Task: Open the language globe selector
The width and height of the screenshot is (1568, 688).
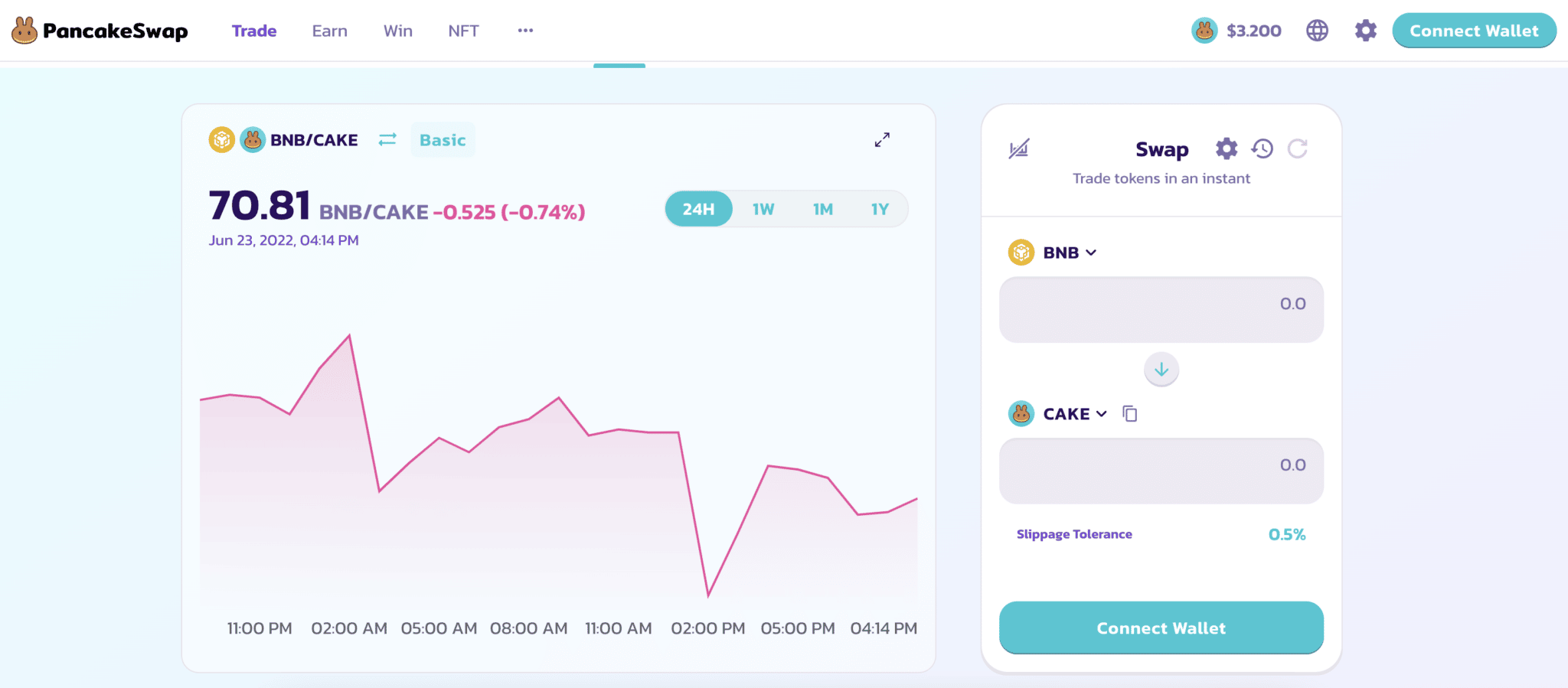Action: pyautogui.click(x=1317, y=31)
